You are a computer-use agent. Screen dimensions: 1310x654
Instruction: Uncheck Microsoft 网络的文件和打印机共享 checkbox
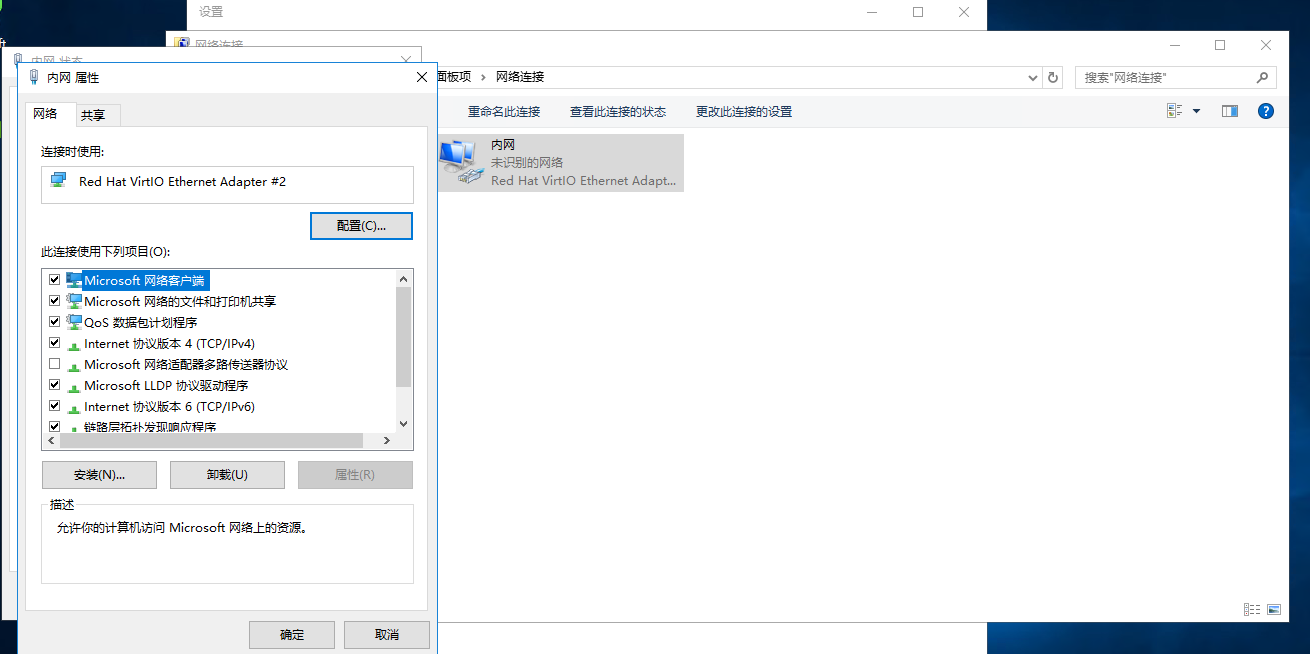[x=54, y=301]
